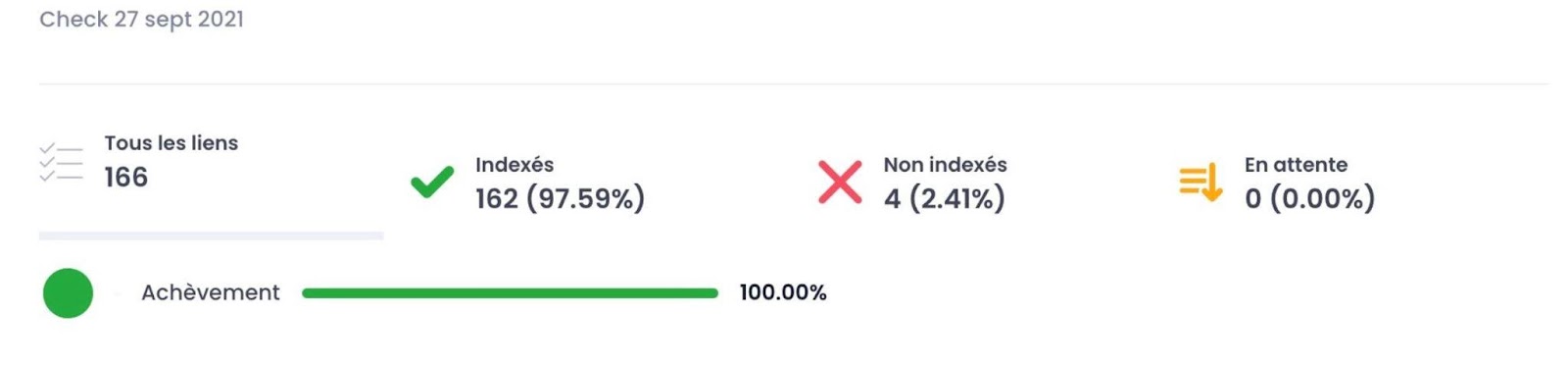
Task: Click the 100.00% completion percentage
Action: click(x=783, y=292)
